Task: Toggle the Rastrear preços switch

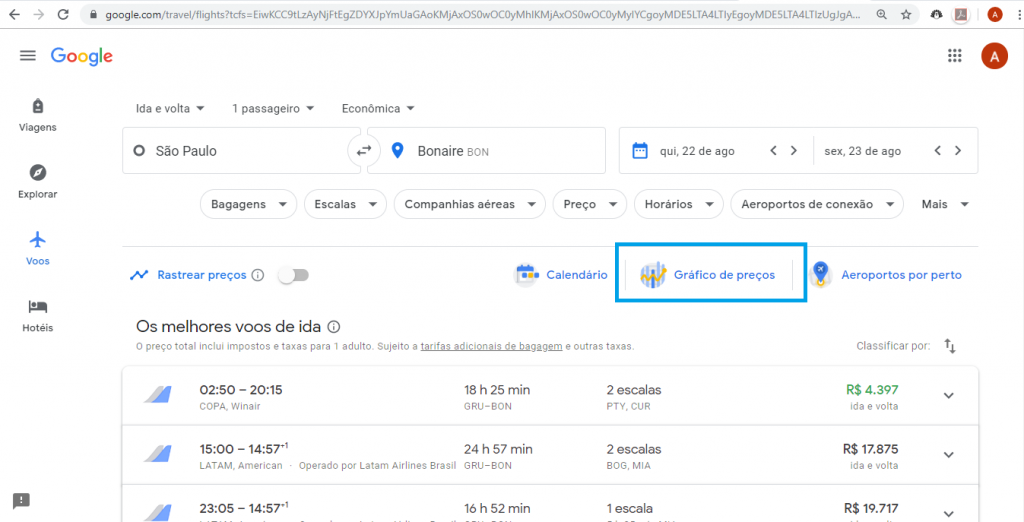Action: (293, 275)
